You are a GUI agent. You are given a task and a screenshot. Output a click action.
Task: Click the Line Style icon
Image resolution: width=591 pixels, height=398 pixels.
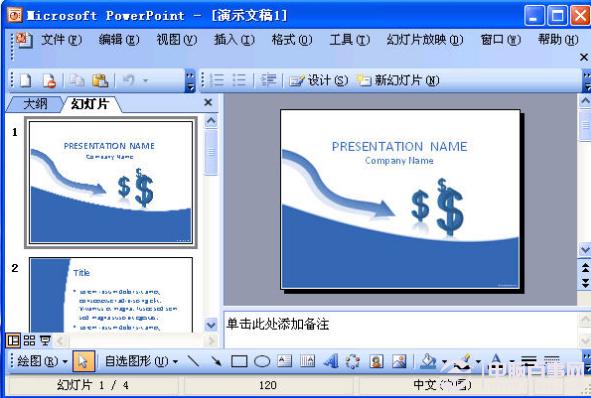(529, 361)
